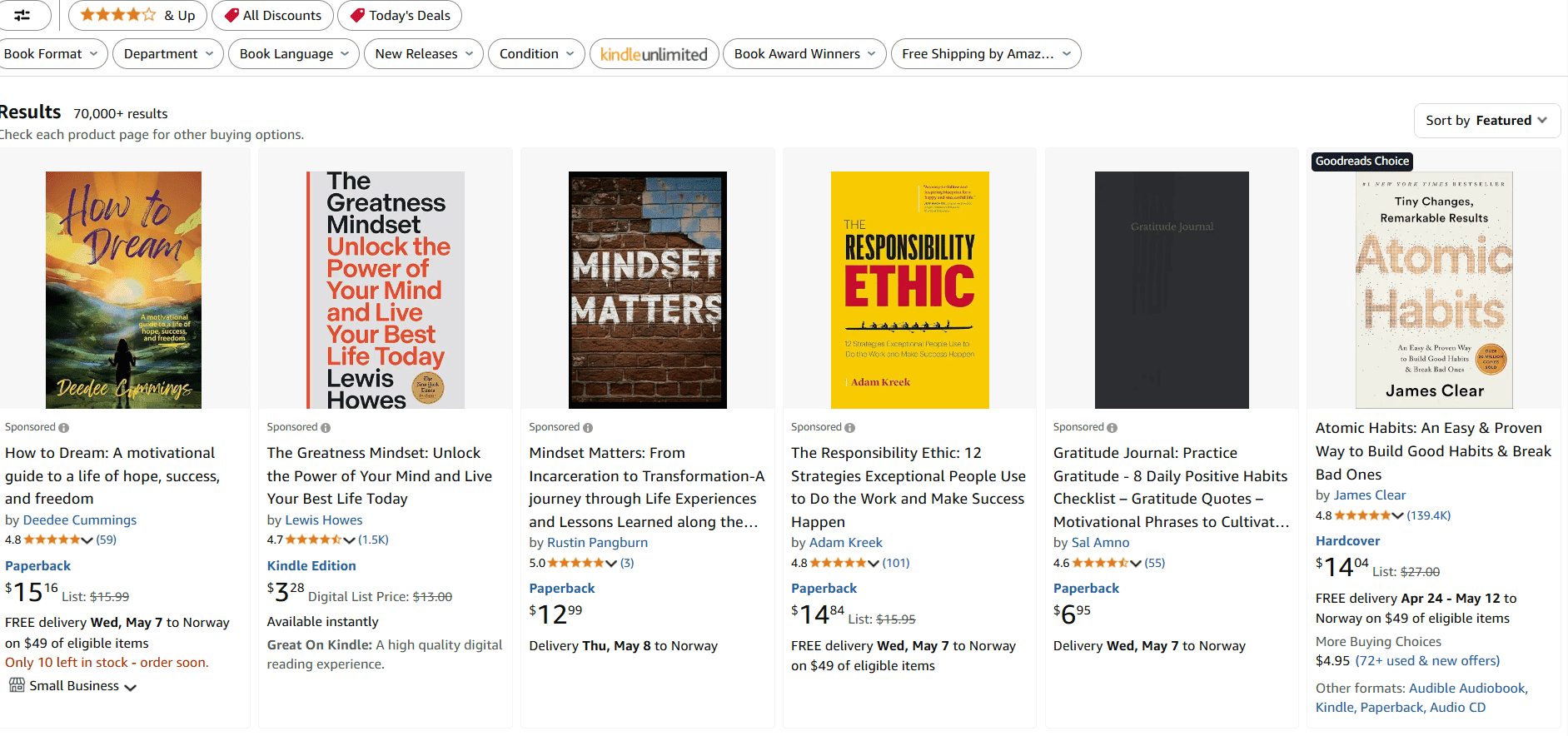
Task: Expand star rating popover for Atomic Habits
Action: (1369, 515)
